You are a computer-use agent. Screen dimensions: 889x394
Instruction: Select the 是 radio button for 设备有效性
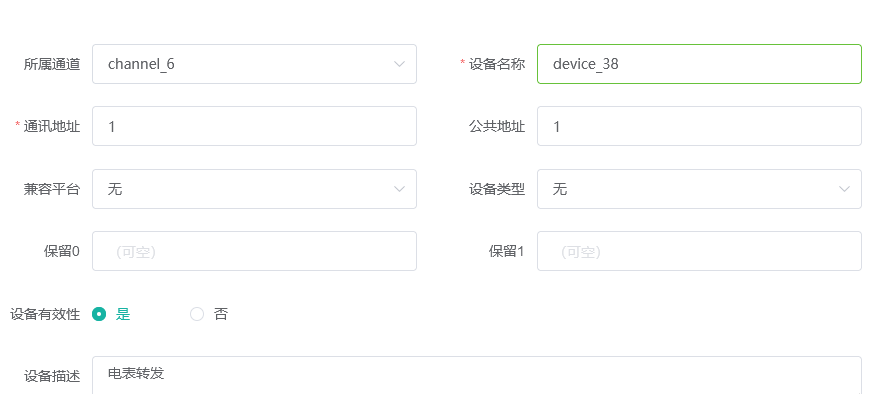point(99,314)
